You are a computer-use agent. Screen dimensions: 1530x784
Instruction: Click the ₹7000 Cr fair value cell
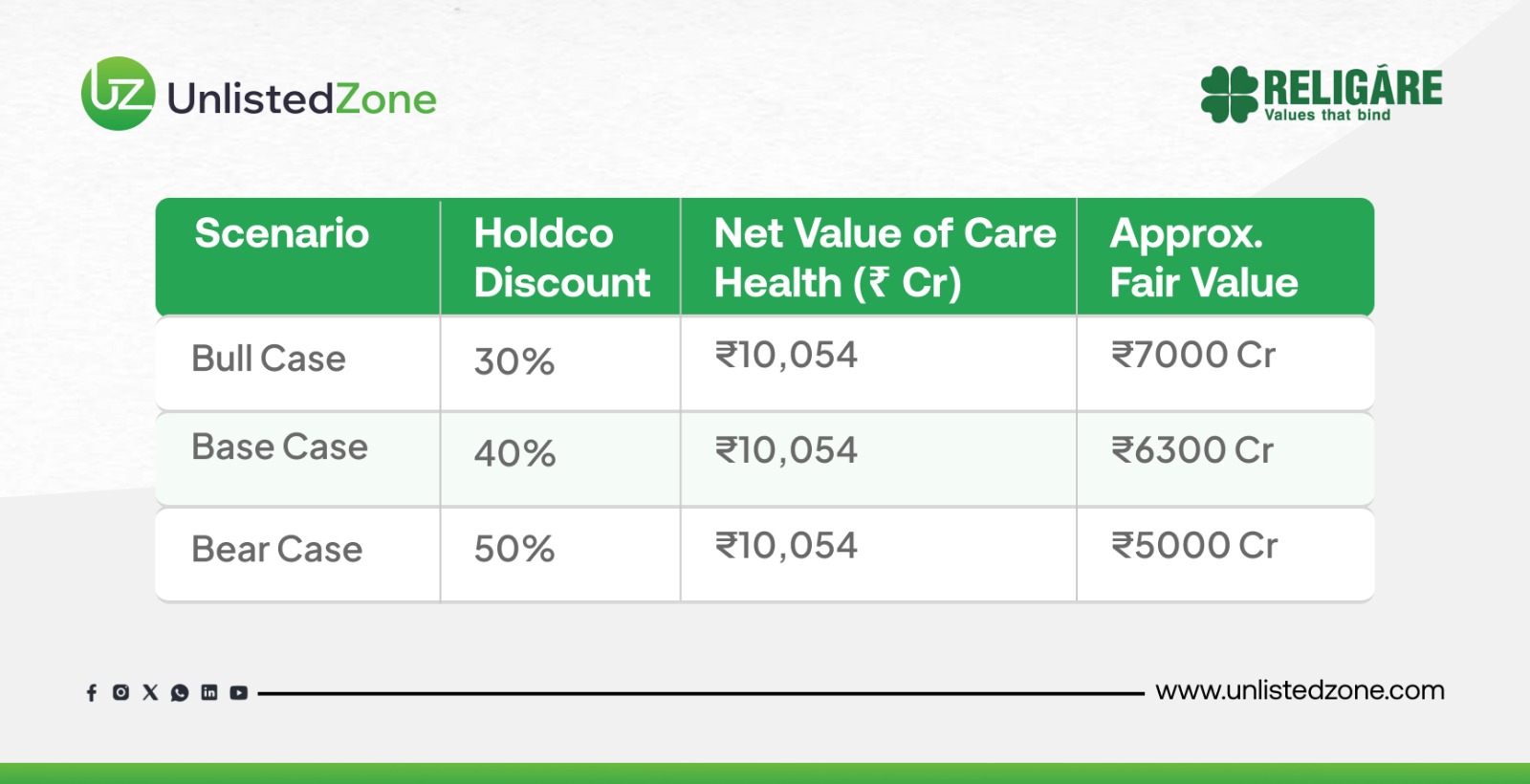(1192, 355)
